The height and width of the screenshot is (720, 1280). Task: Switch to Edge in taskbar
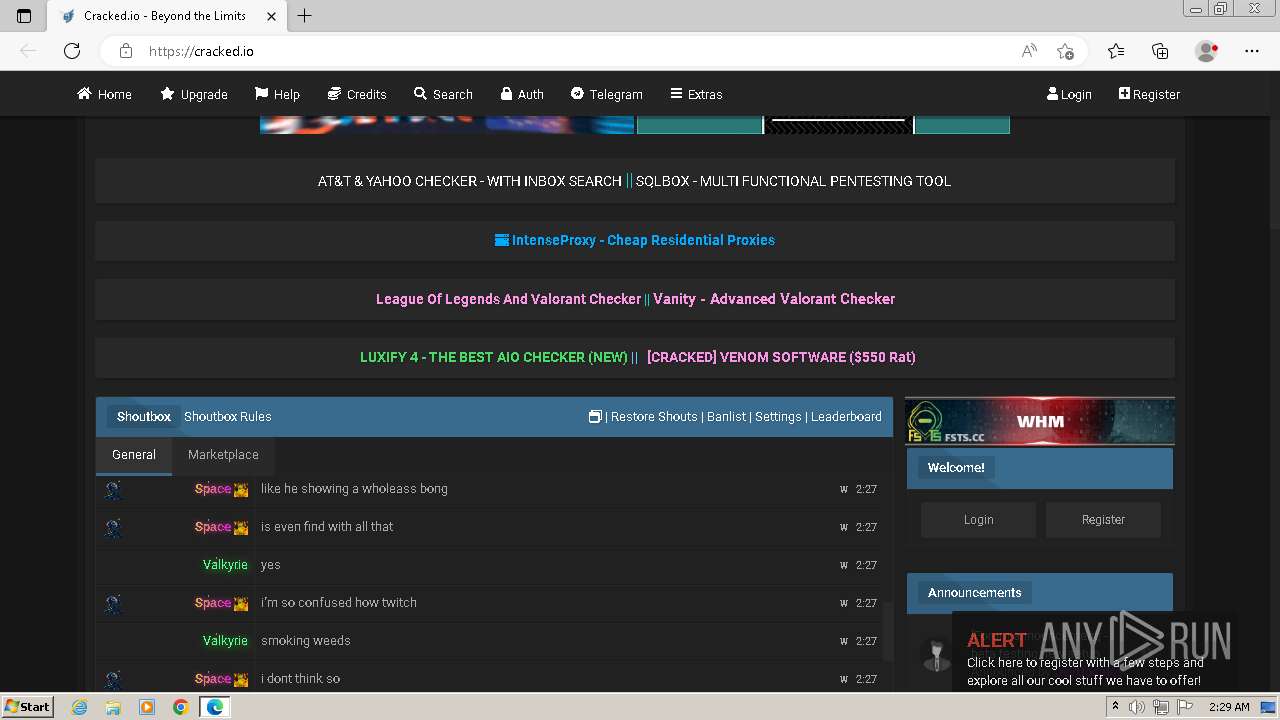pos(215,707)
